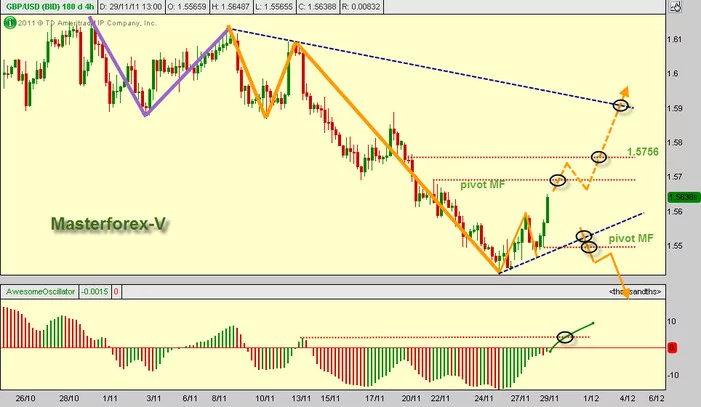
Task: Click the GBP/USD (BID) 180 d 4h symbol label
Action: [50, 7]
